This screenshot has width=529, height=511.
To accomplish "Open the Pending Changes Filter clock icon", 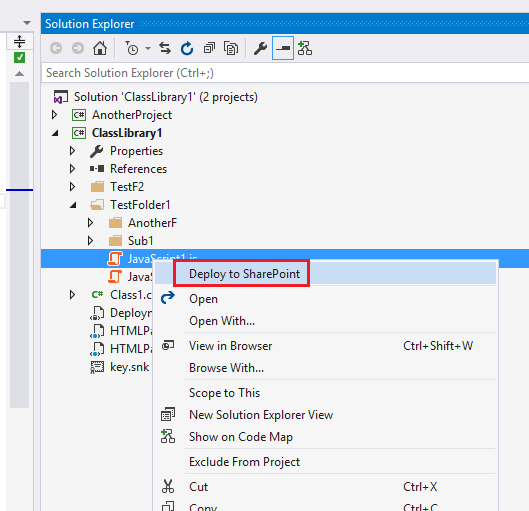I will click(x=132, y=48).
